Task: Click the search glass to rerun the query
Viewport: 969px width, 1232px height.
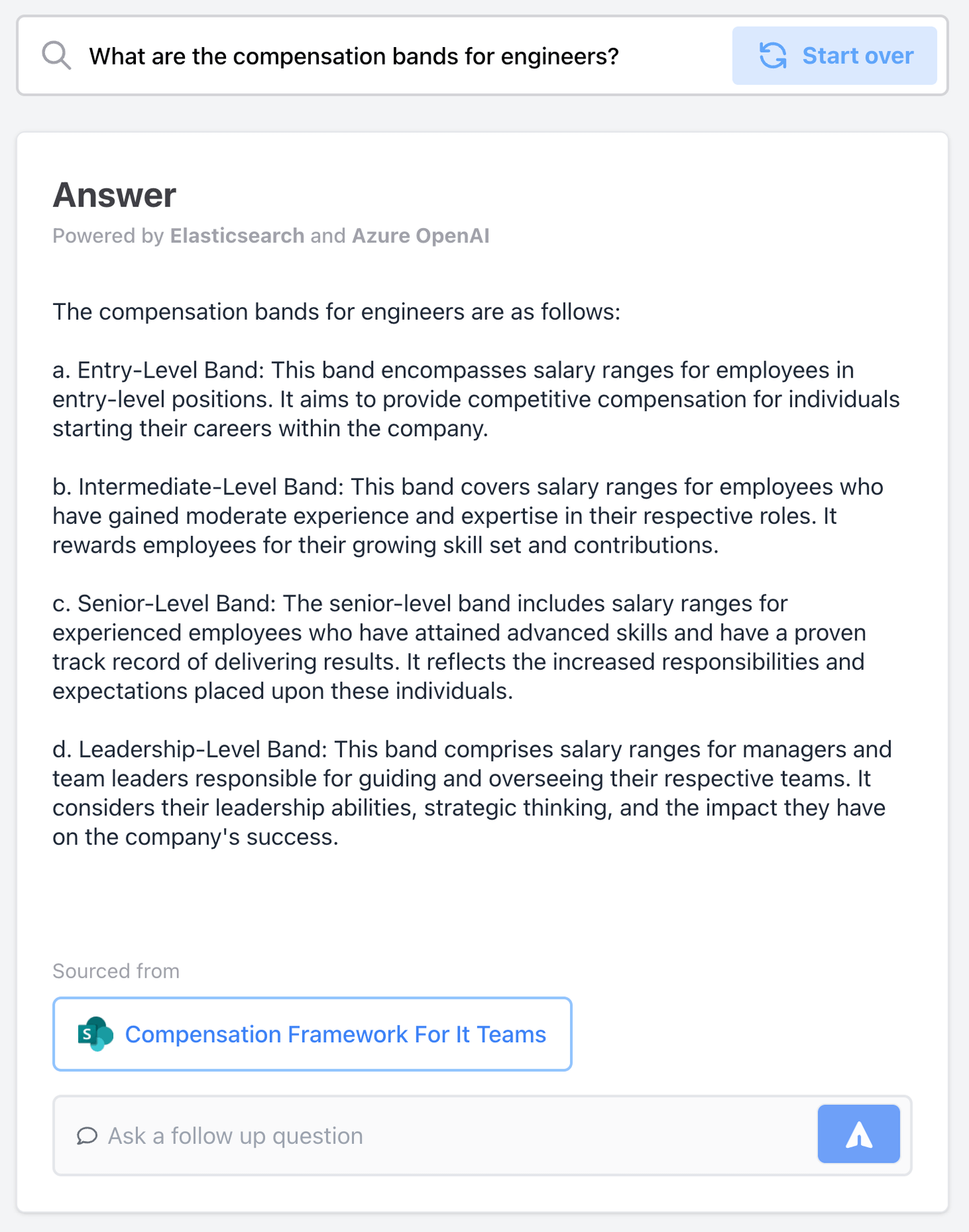Action: pos(57,55)
